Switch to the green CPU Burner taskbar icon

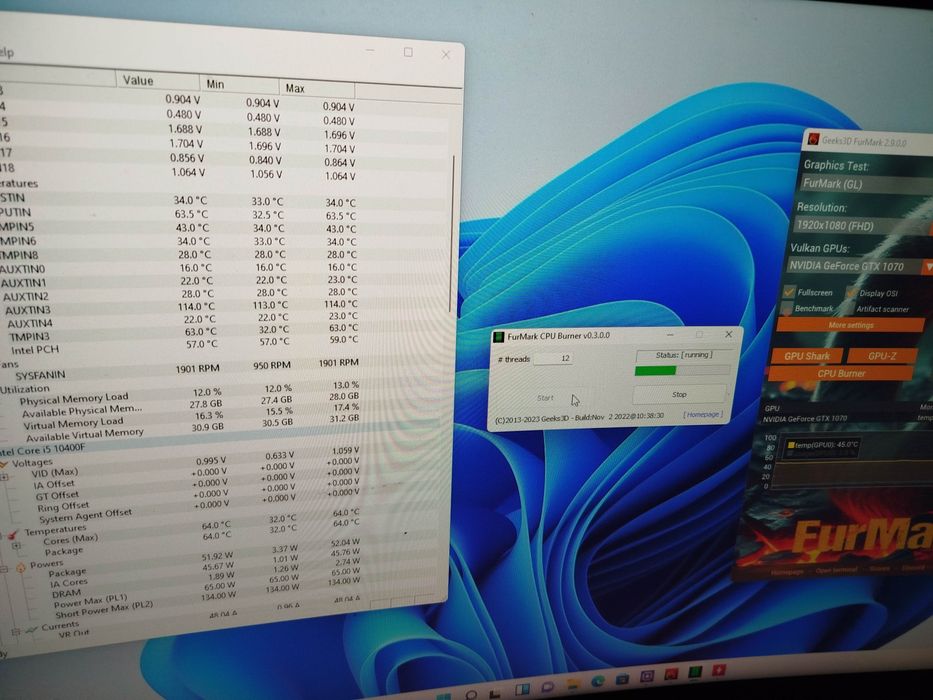coord(694,672)
